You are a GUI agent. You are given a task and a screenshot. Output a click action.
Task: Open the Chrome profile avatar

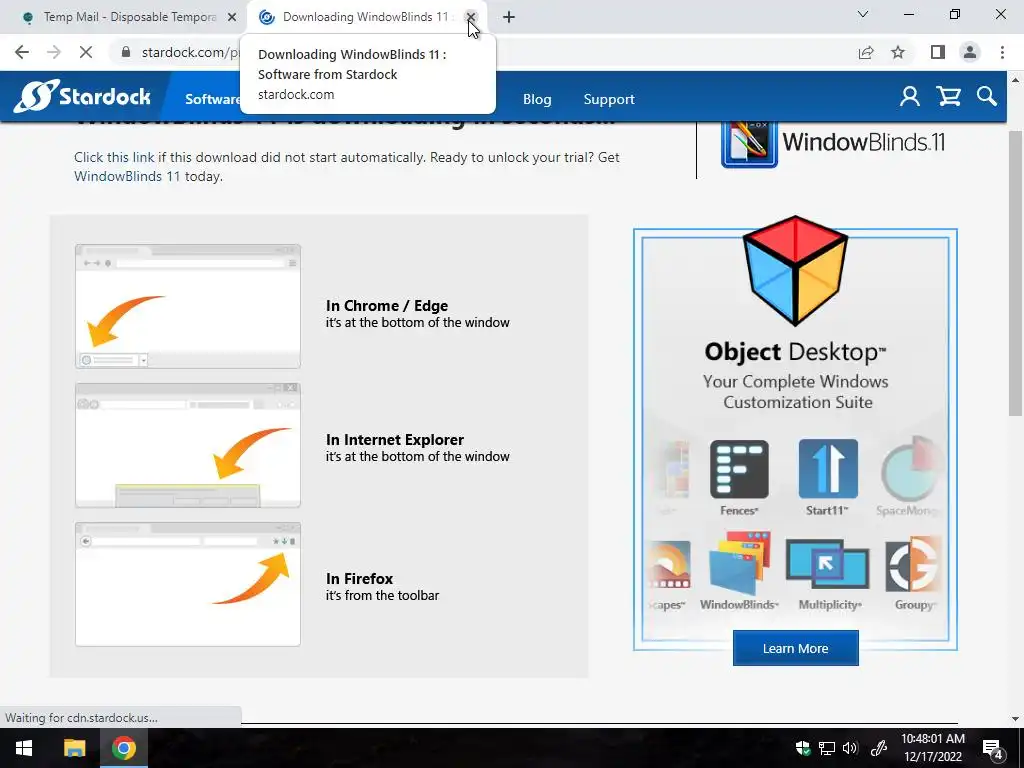[970, 52]
